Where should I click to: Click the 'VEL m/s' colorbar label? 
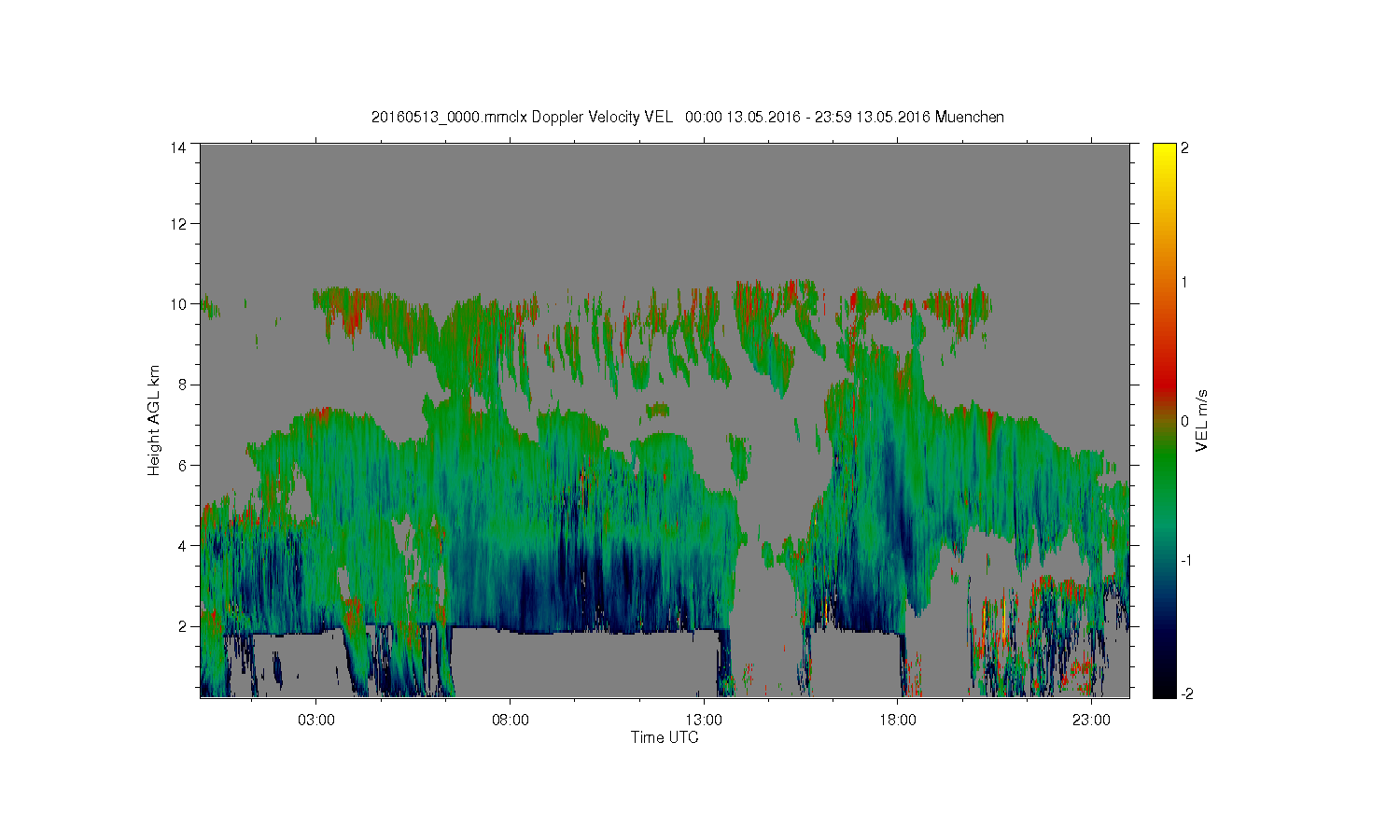point(1202,420)
